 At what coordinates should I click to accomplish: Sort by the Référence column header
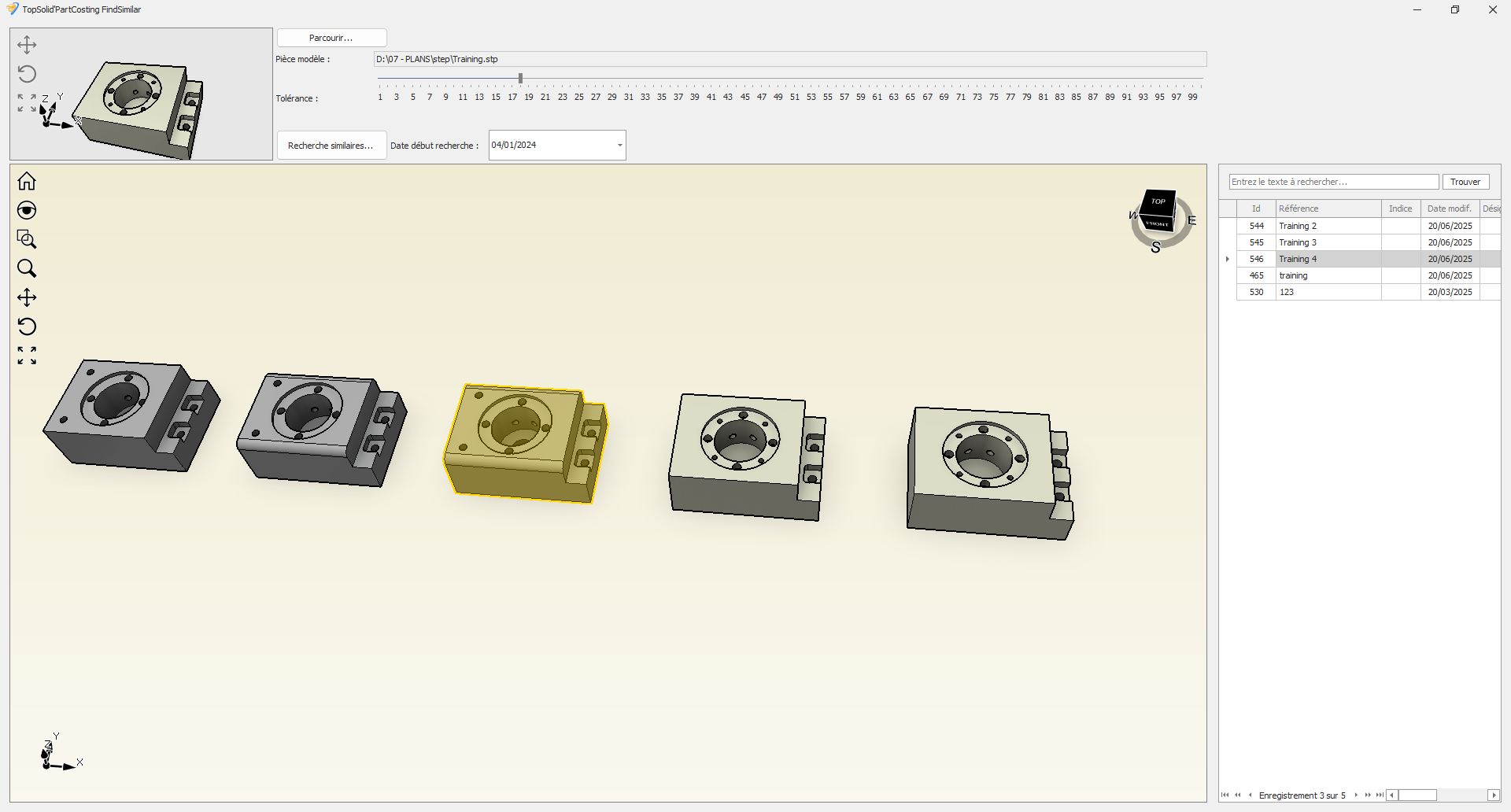(1328, 209)
